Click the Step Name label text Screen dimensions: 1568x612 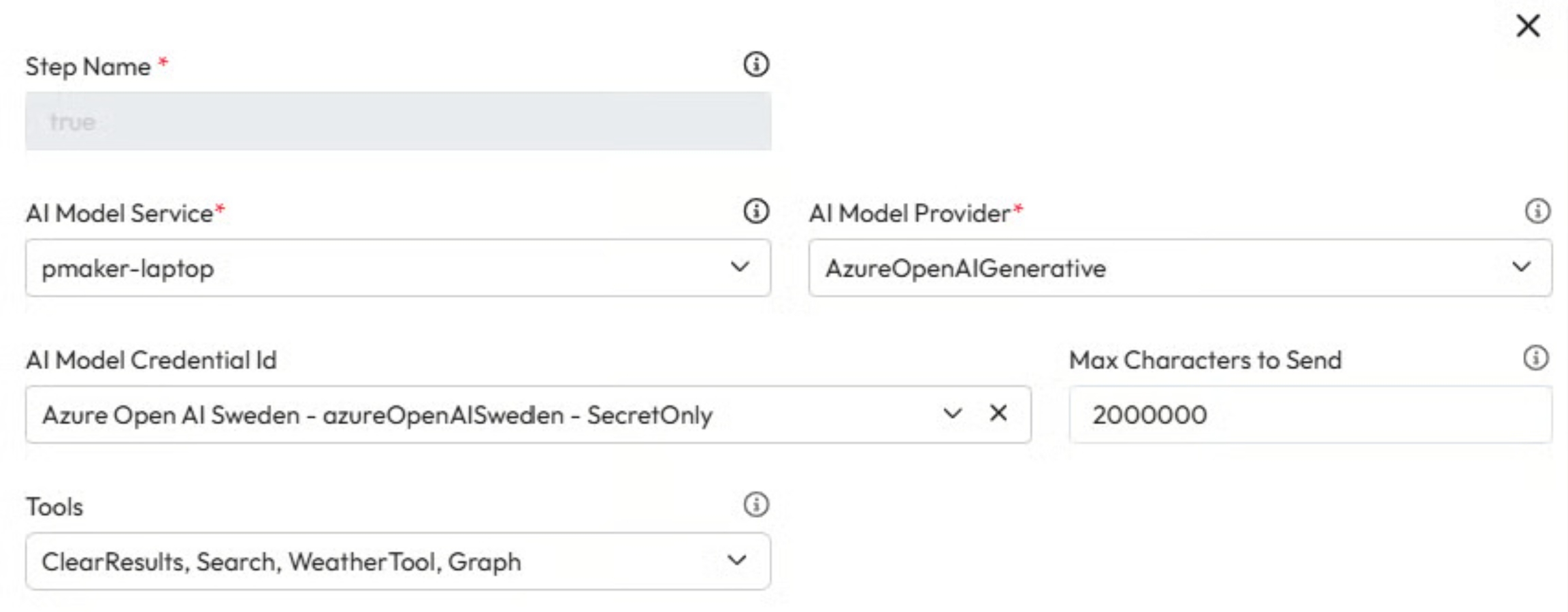click(88, 67)
